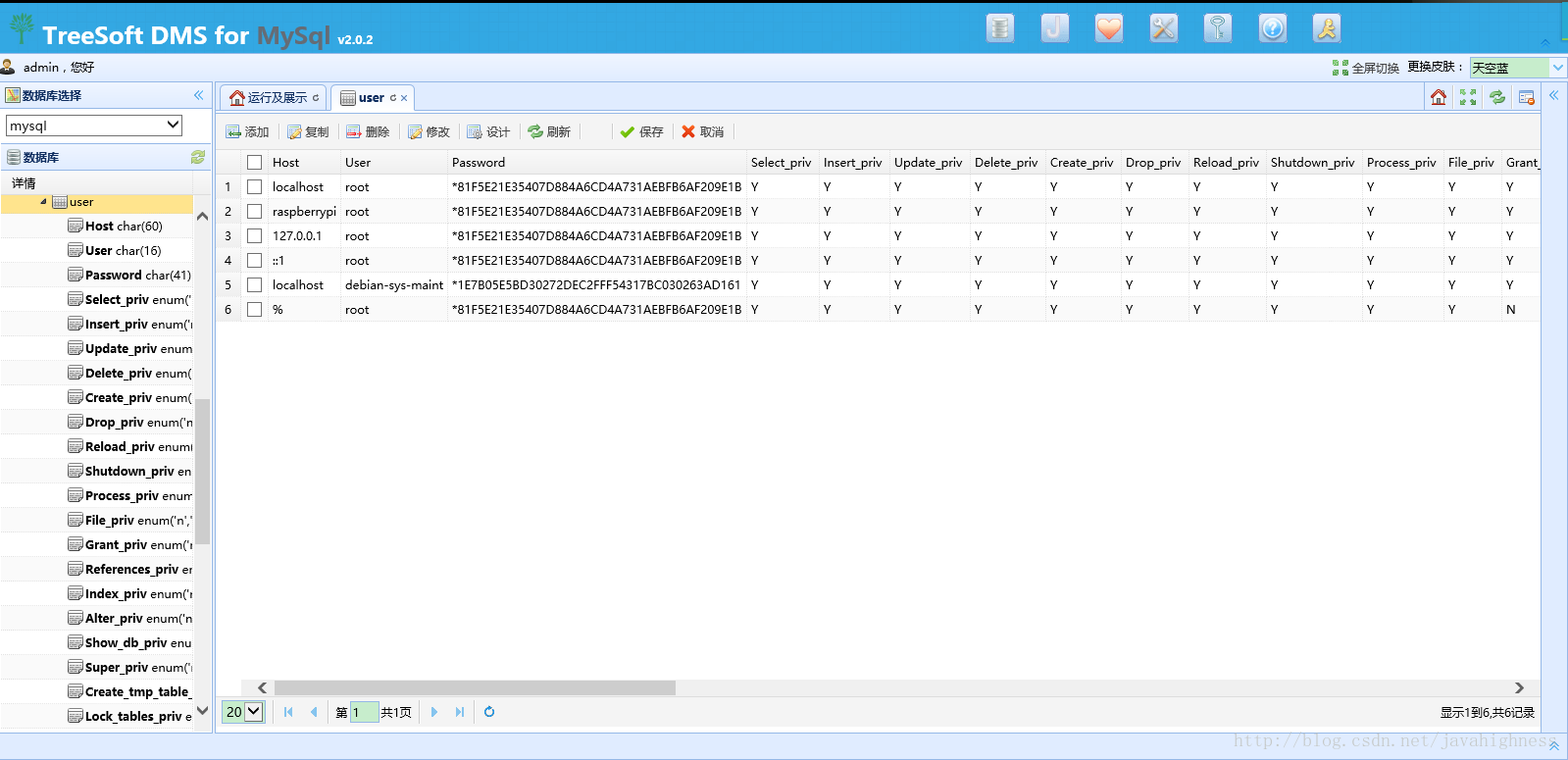Tick checkbox for debian-sys-maint row
1568x760 pixels.
(254, 284)
